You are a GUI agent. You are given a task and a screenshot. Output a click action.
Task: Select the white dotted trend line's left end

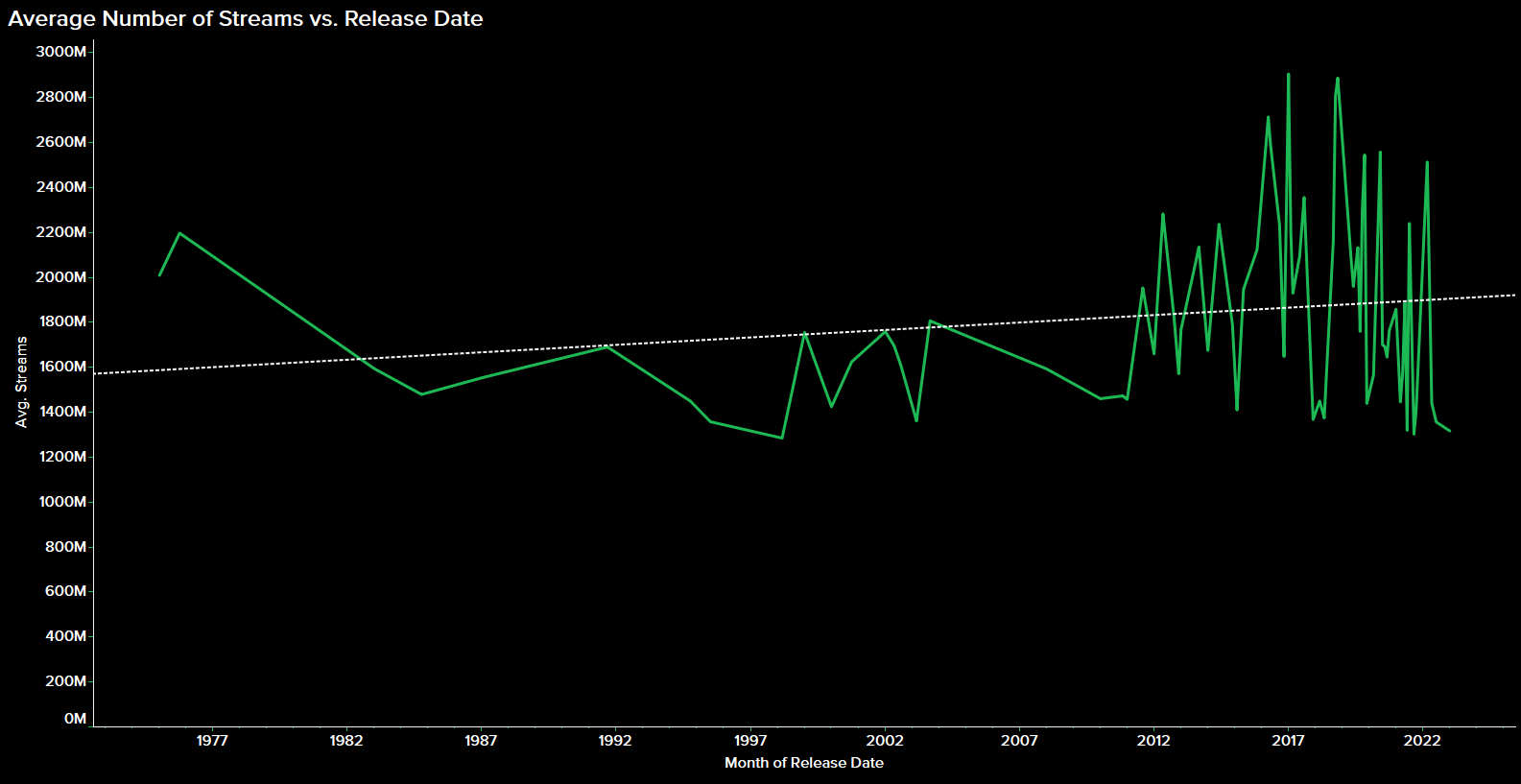96,373
